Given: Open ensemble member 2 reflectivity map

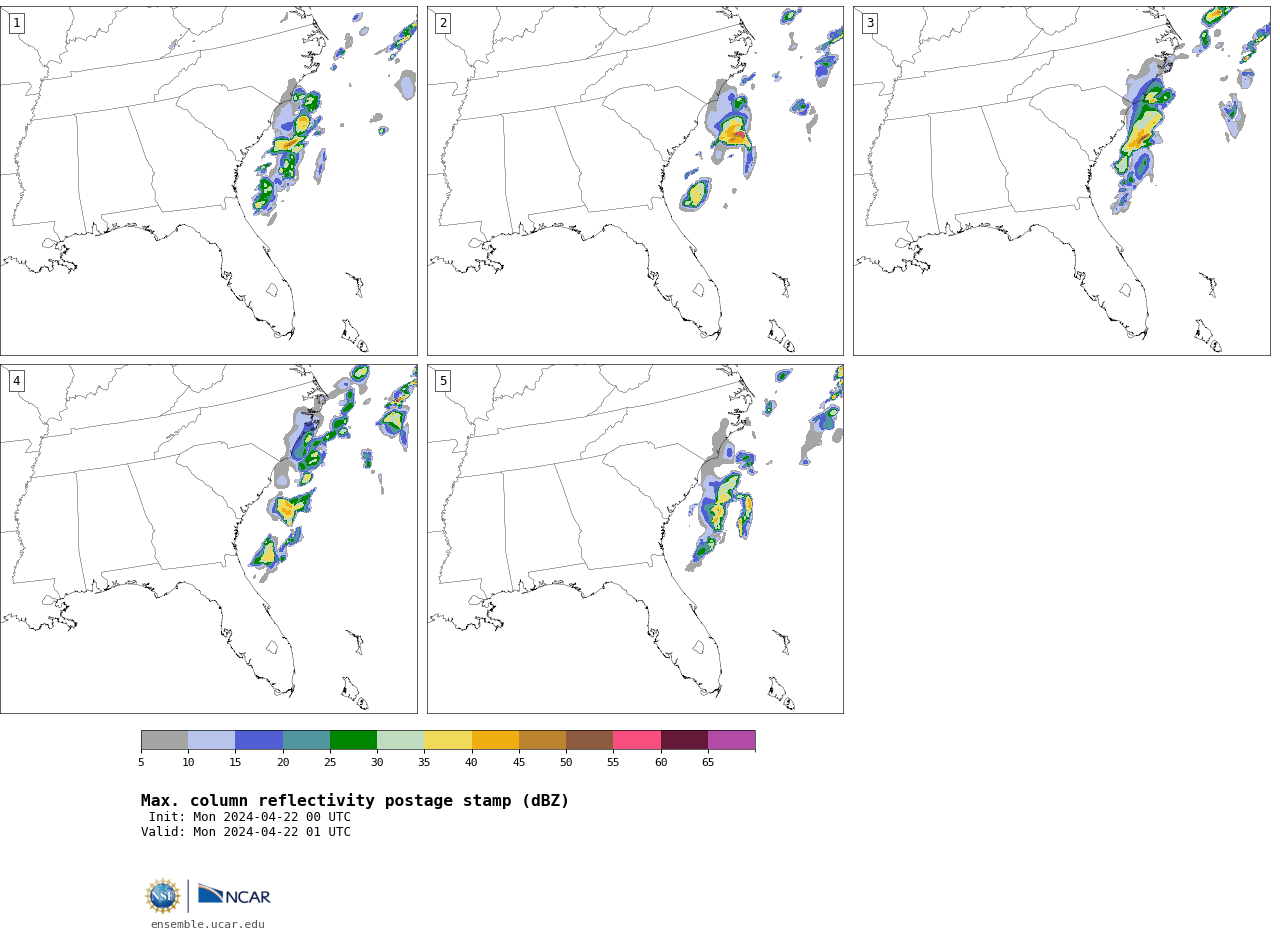Looking at the screenshot, I should pos(635,181).
